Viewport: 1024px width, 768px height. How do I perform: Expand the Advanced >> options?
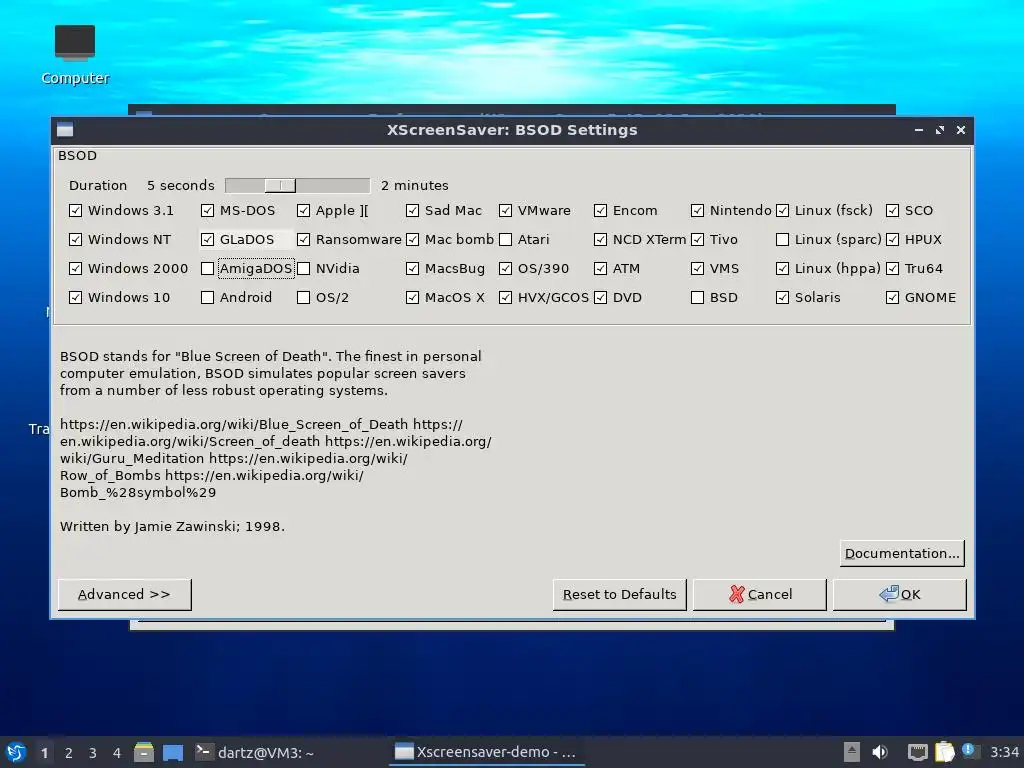point(125,594)
